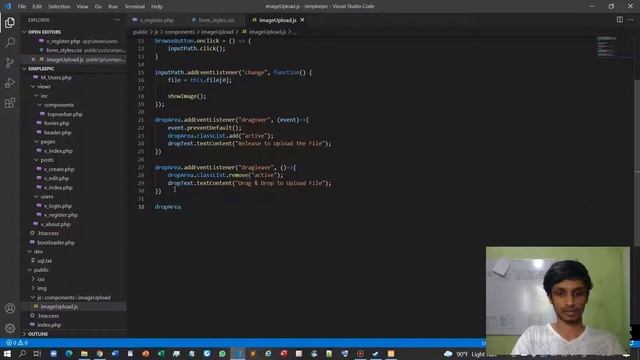This screenshot has width=640, height=360.
Task: Open bootloader.php file
Action: (x=56, y=242)
